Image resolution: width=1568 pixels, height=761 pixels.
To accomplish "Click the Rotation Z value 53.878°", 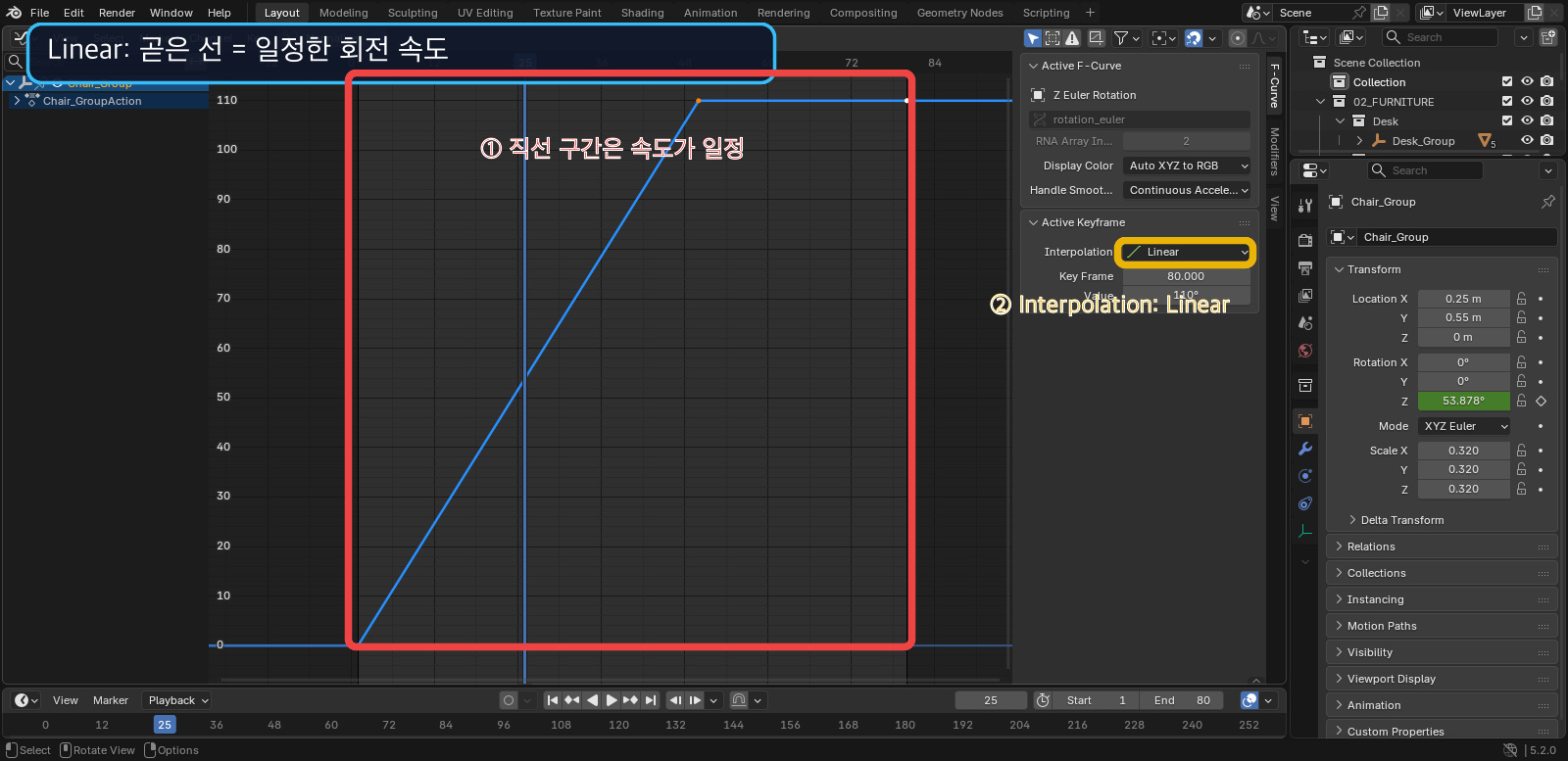I will click(x=1464, y=401).
